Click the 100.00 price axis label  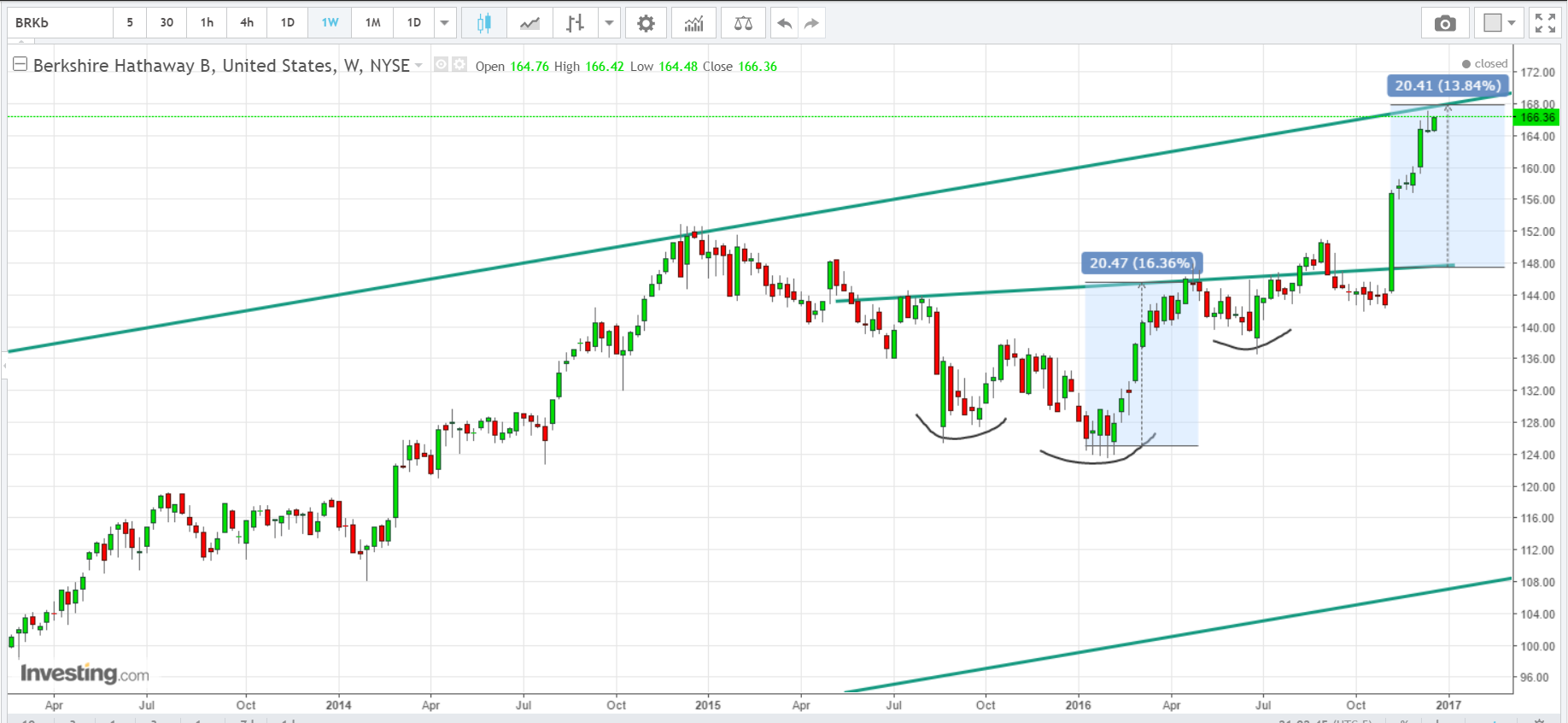coord(1537,647)
